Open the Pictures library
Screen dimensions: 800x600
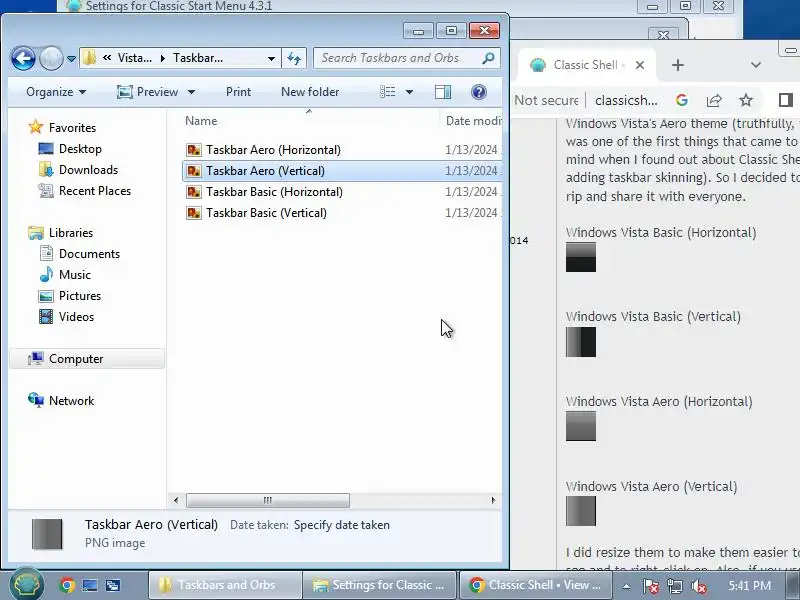click(80, 295)
